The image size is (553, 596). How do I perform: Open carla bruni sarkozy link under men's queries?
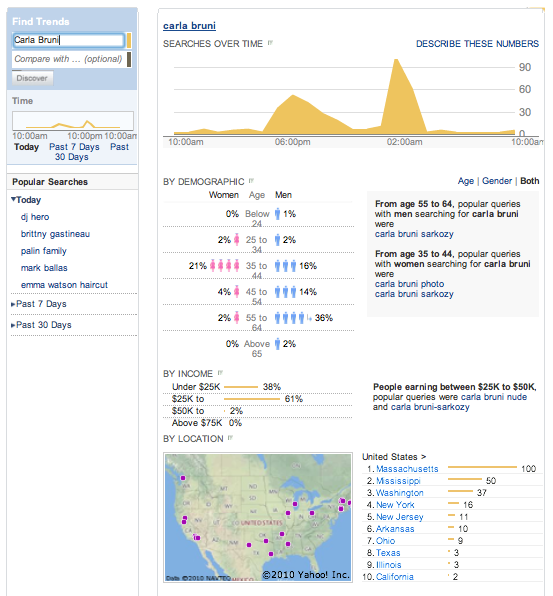[414, 234]
